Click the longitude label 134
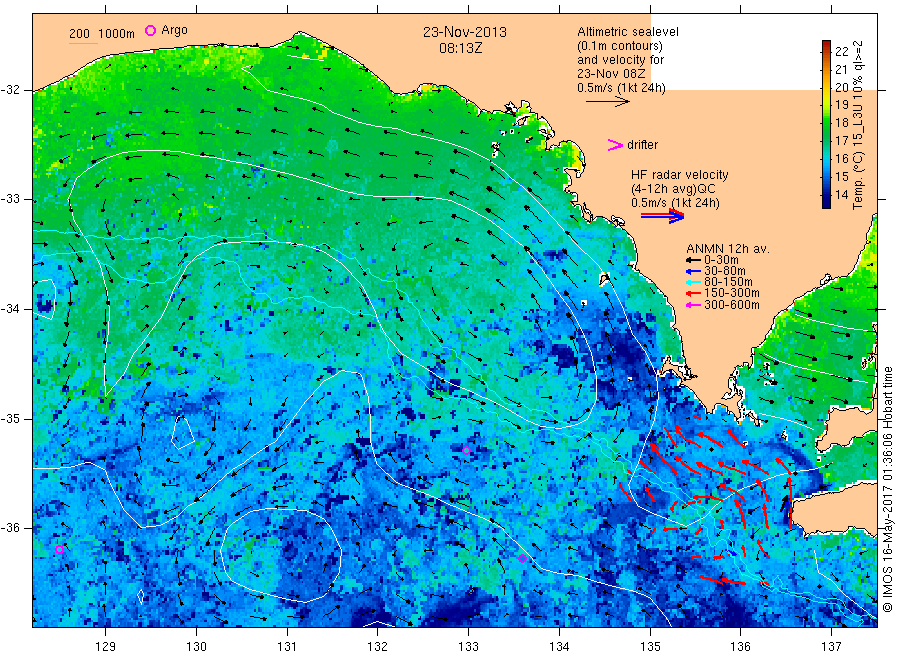900x660 pixels. point(559,646)
